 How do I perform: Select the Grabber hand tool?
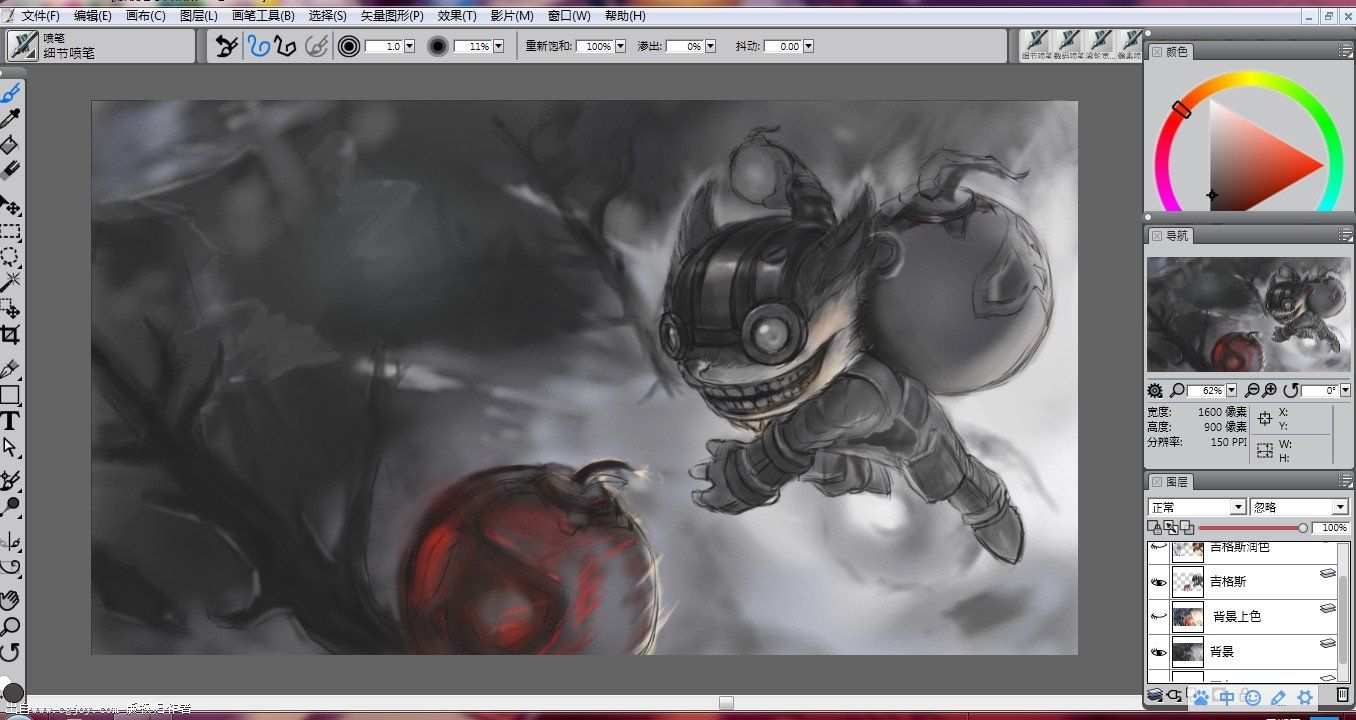[11, 600]
